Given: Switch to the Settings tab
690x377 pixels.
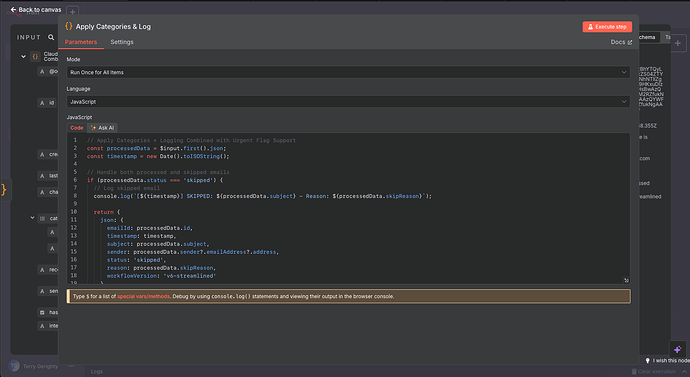Looking at the screenshot, I should click(122, 42).
